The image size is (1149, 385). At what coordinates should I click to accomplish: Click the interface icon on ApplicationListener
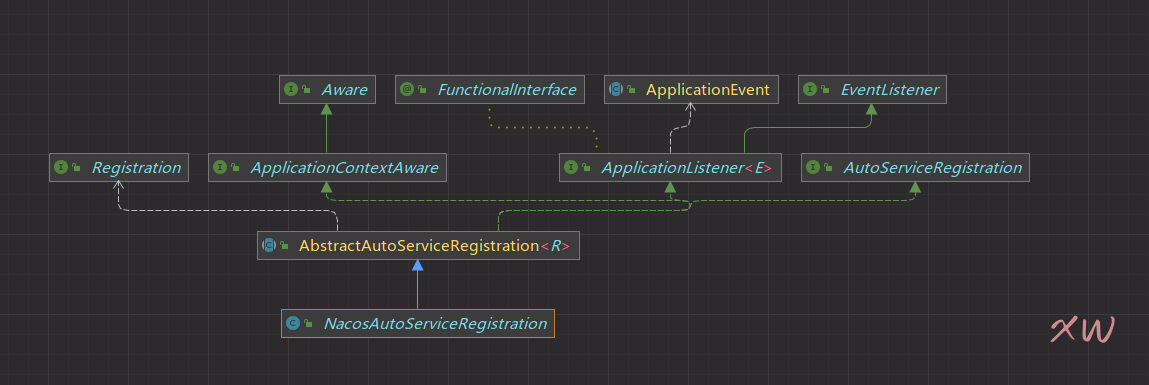(571, 167)
